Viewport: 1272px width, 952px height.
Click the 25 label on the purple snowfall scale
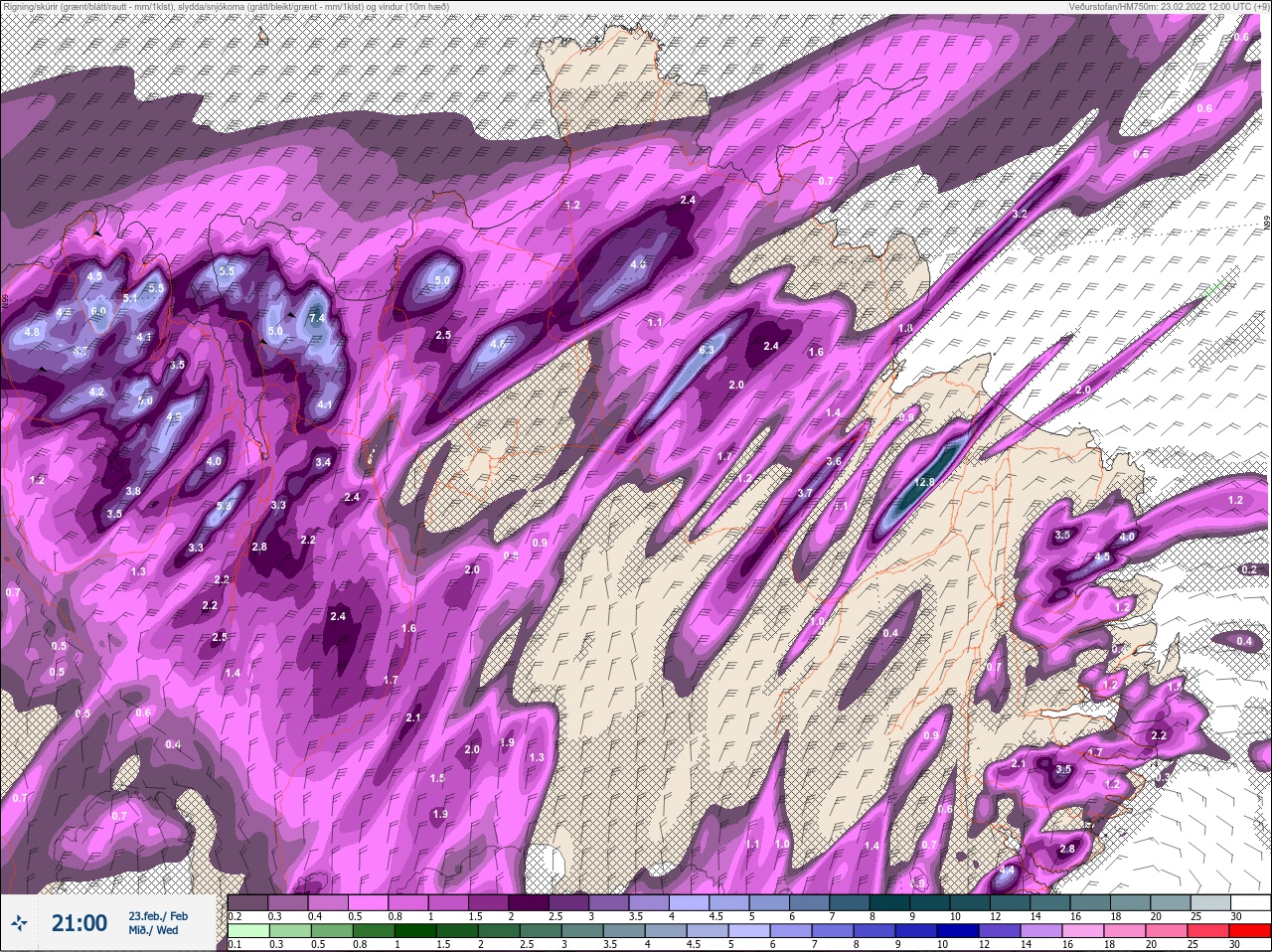[1195, 916]
